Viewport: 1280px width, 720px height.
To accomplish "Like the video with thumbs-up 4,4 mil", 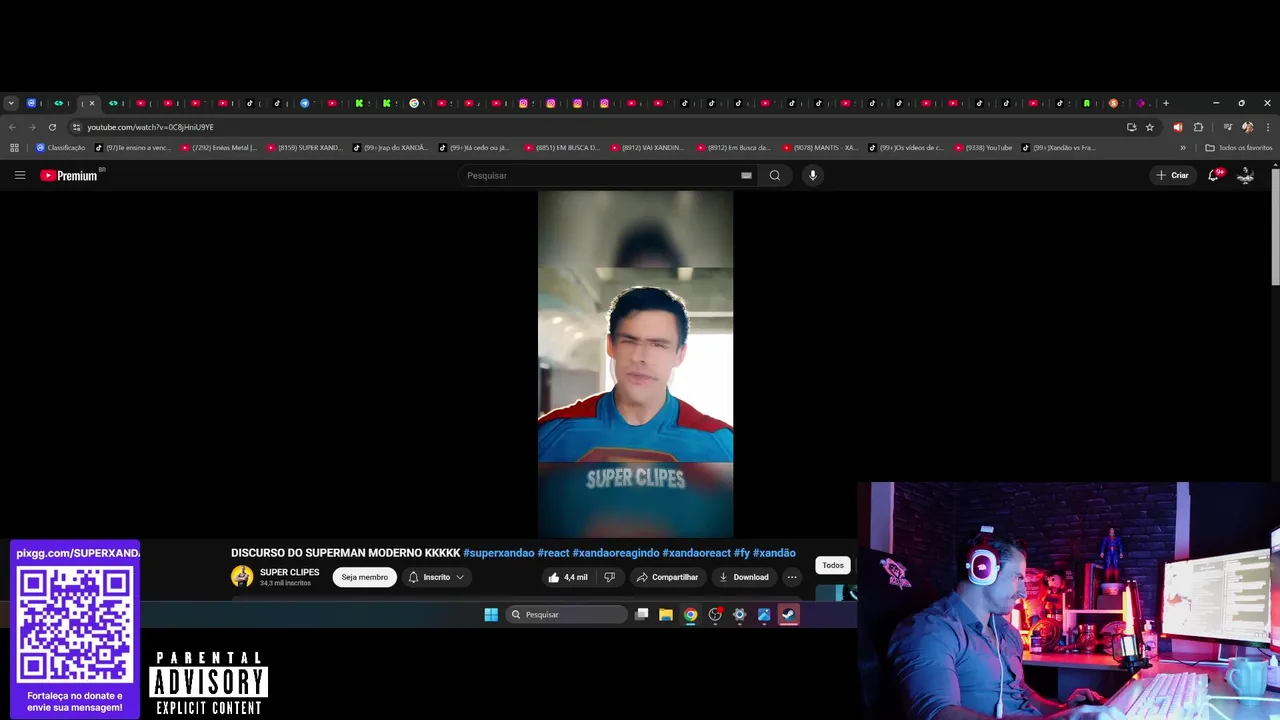I will [x=568, y=577].
